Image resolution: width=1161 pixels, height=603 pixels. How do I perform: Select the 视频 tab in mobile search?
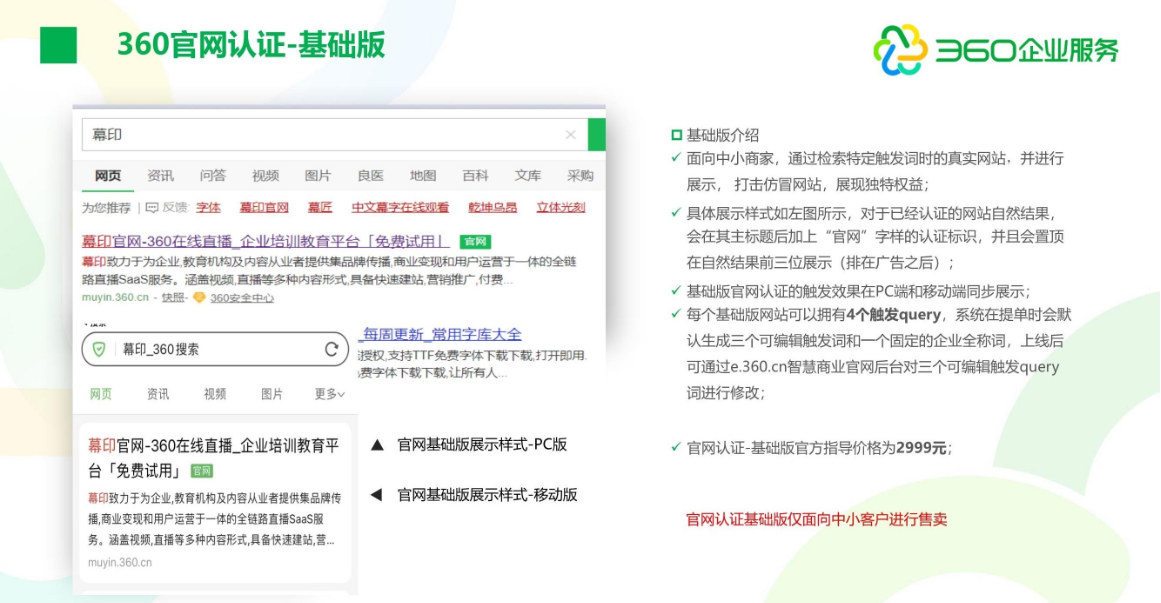point(215,394)
